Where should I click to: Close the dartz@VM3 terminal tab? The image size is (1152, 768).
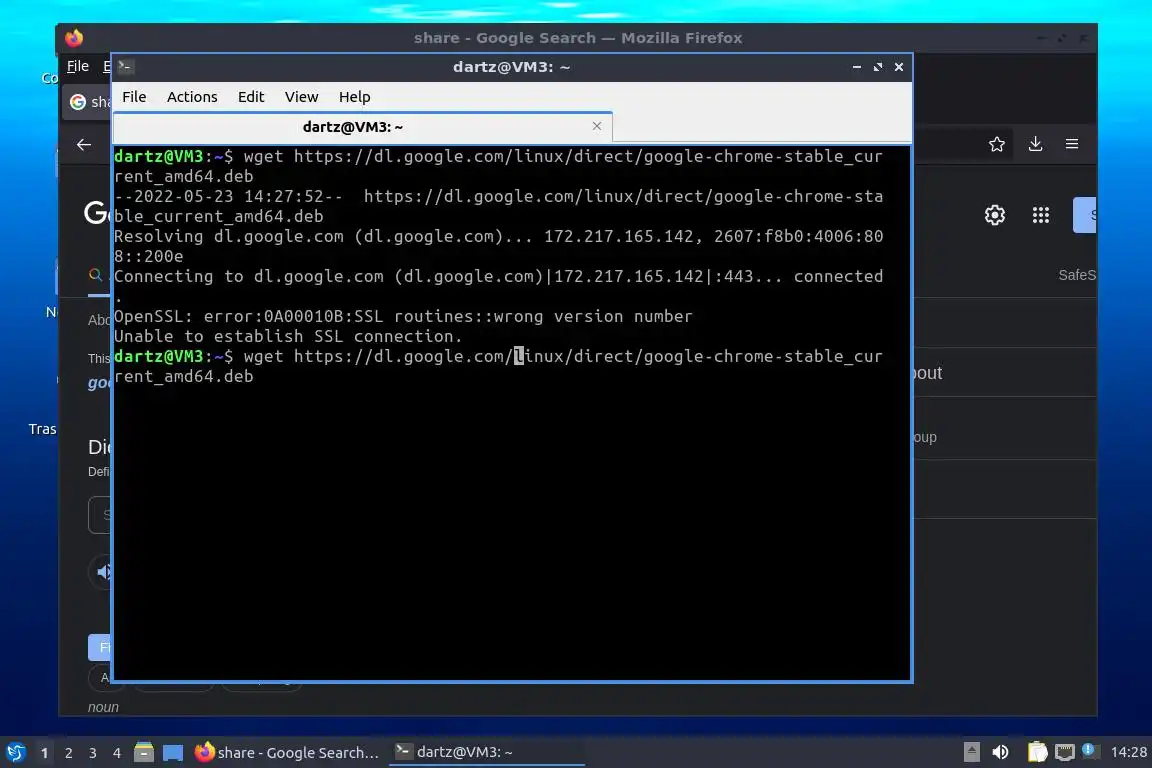pyautogui.click(x=597, y=126)
